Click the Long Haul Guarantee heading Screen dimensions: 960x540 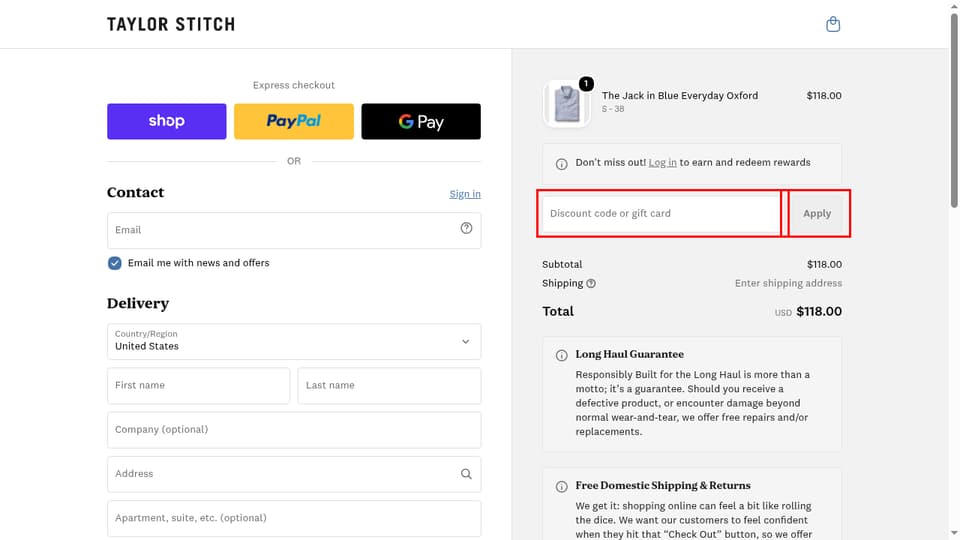click(629, 354)
